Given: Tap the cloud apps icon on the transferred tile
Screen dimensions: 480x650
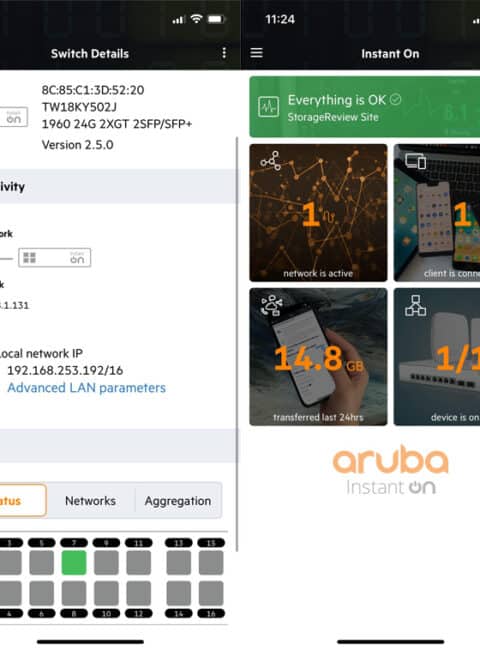Looking at the screenshot, I should click(x=272, y=305).
